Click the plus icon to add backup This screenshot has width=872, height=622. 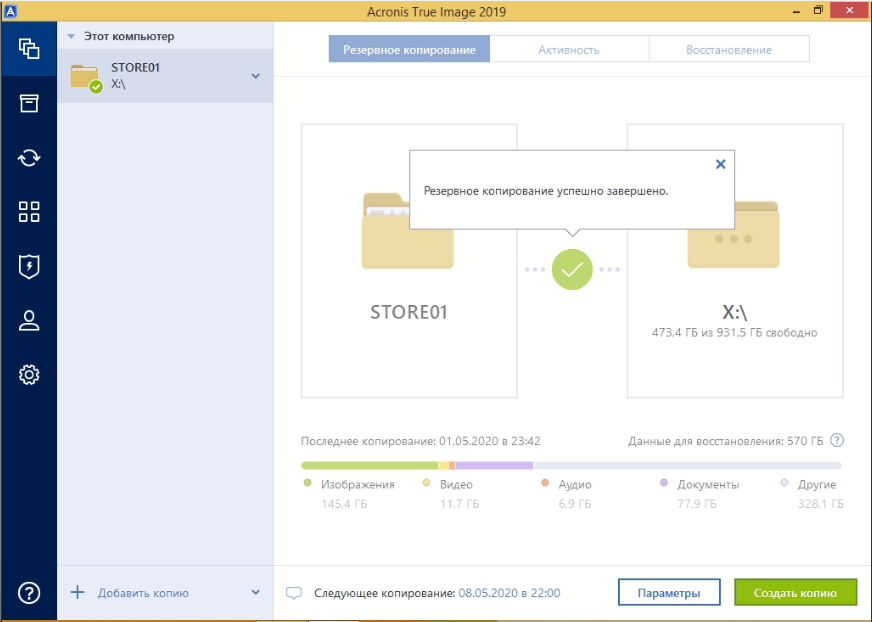click(77, 592)
